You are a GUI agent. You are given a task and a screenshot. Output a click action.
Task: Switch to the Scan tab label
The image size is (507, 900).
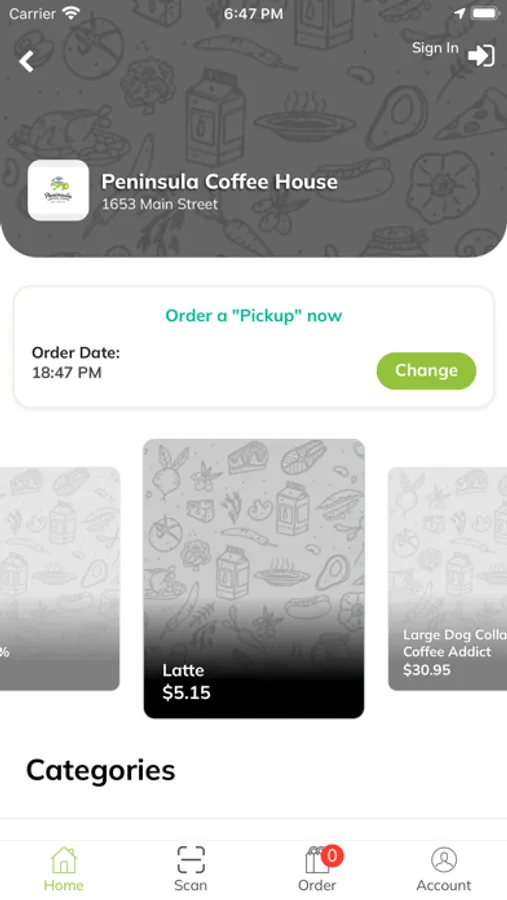(x=191, y=885)
